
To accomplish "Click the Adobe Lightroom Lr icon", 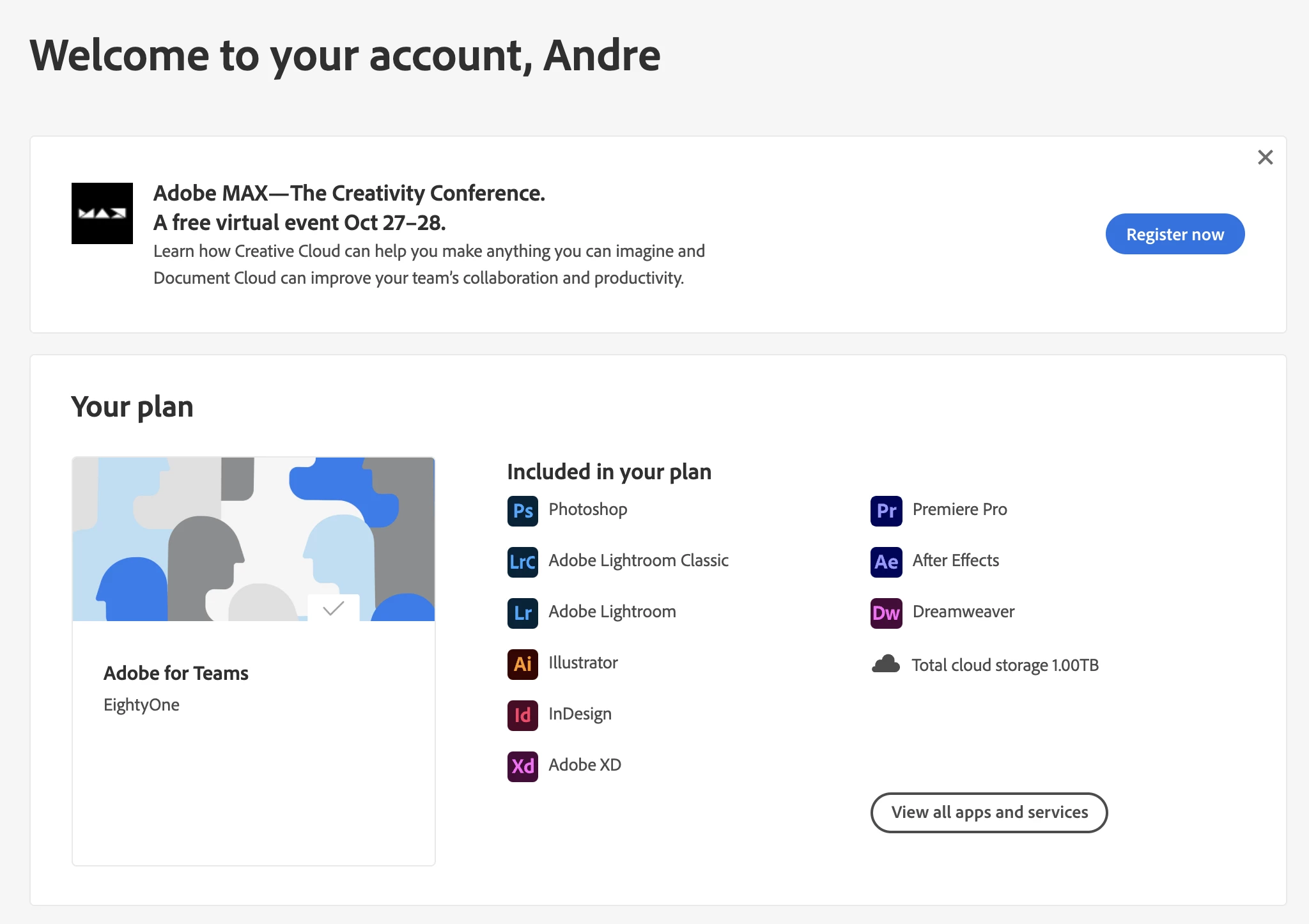I will click(x=522, y=613).
